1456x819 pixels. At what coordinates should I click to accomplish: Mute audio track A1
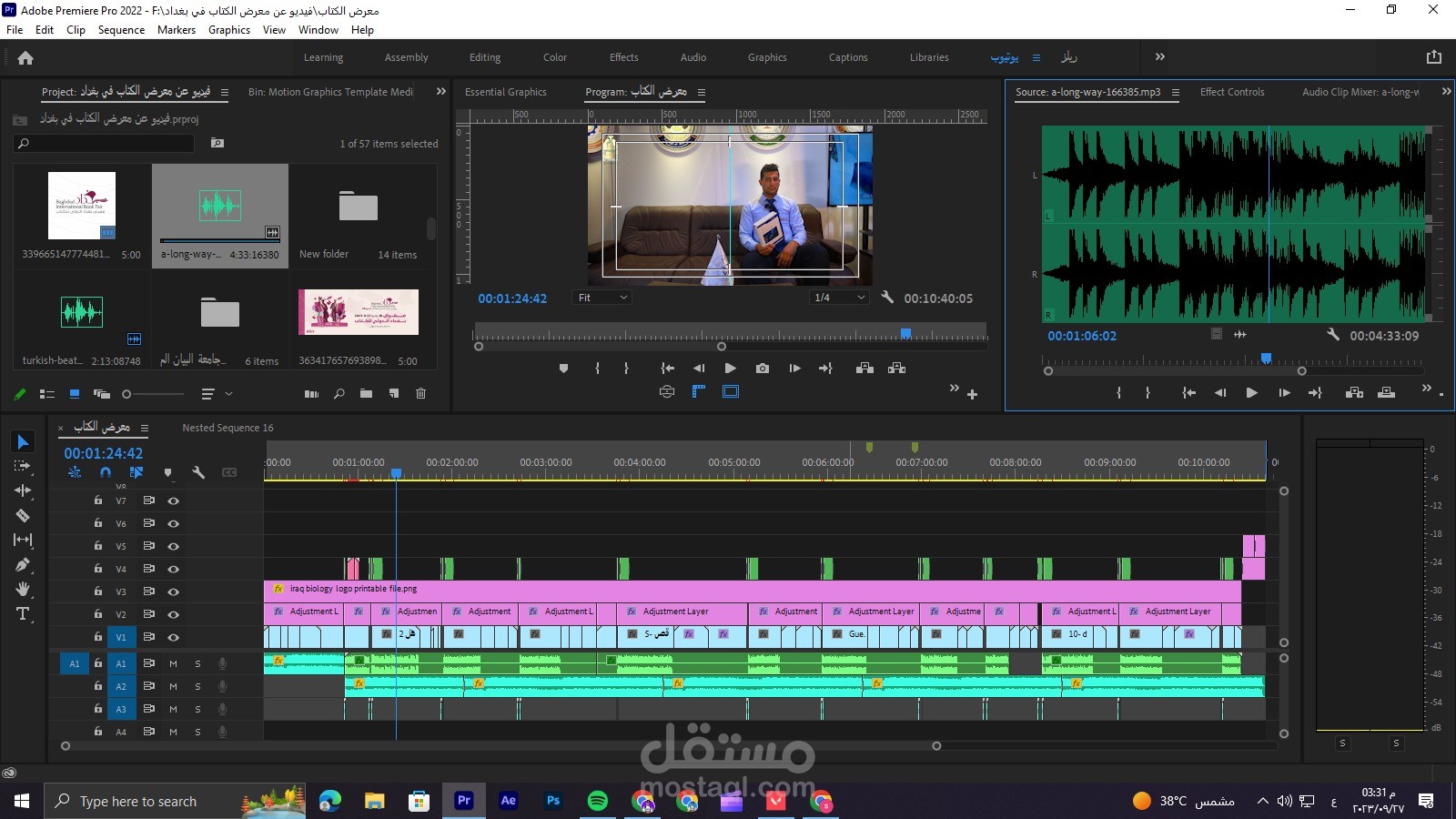click(x=173, y=663)
